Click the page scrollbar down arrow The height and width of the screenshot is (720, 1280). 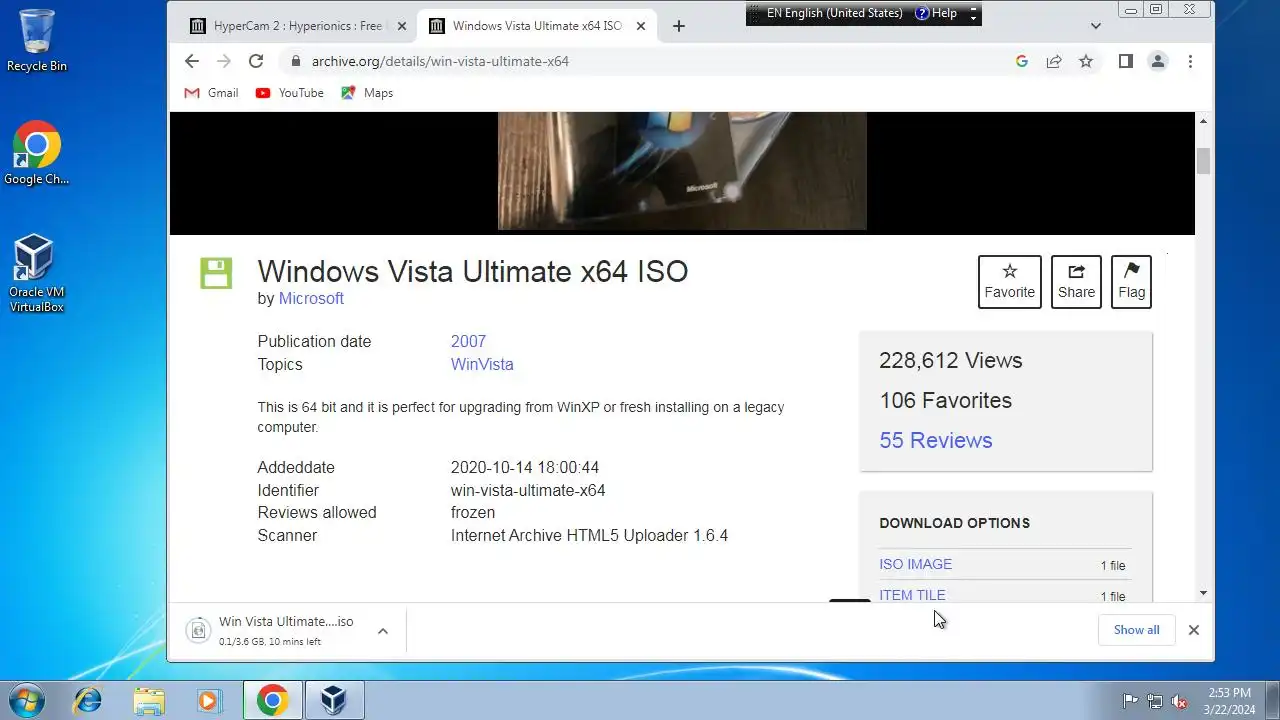pos(1203,593)
